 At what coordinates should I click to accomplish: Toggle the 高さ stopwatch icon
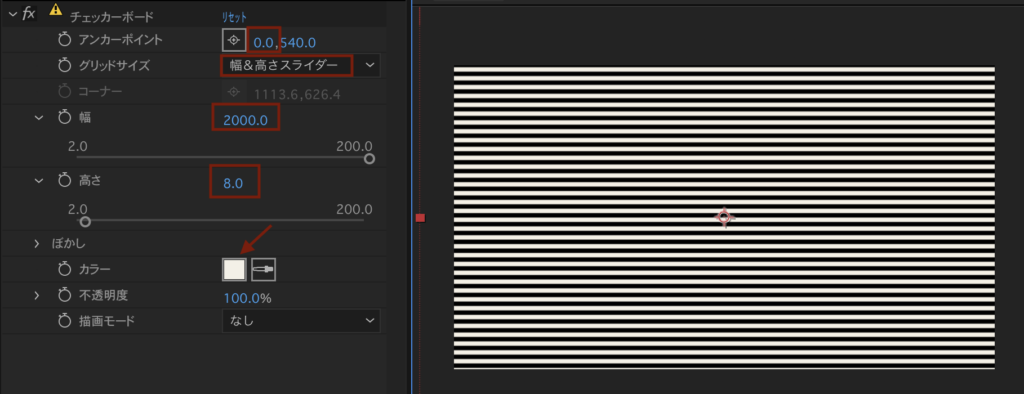coord(63,181)
